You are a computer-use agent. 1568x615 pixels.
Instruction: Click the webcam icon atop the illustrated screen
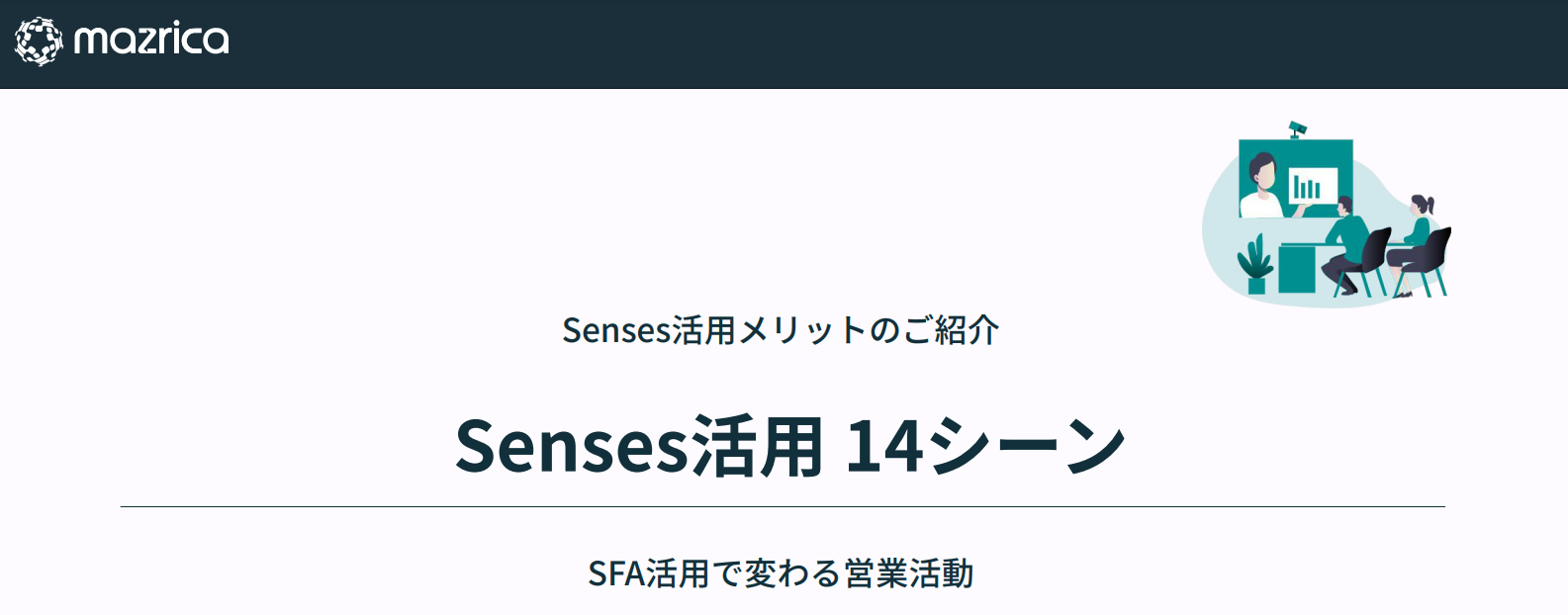(1297, 129)
